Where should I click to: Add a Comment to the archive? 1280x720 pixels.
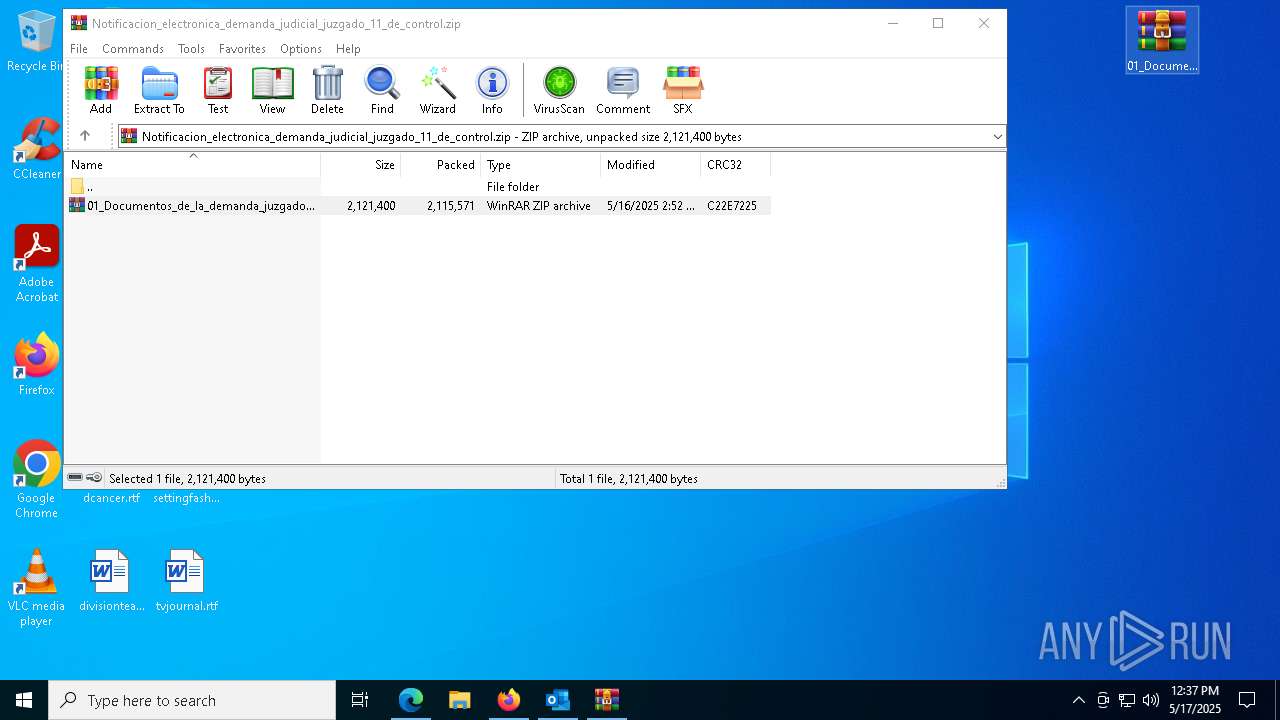point(623,91)
